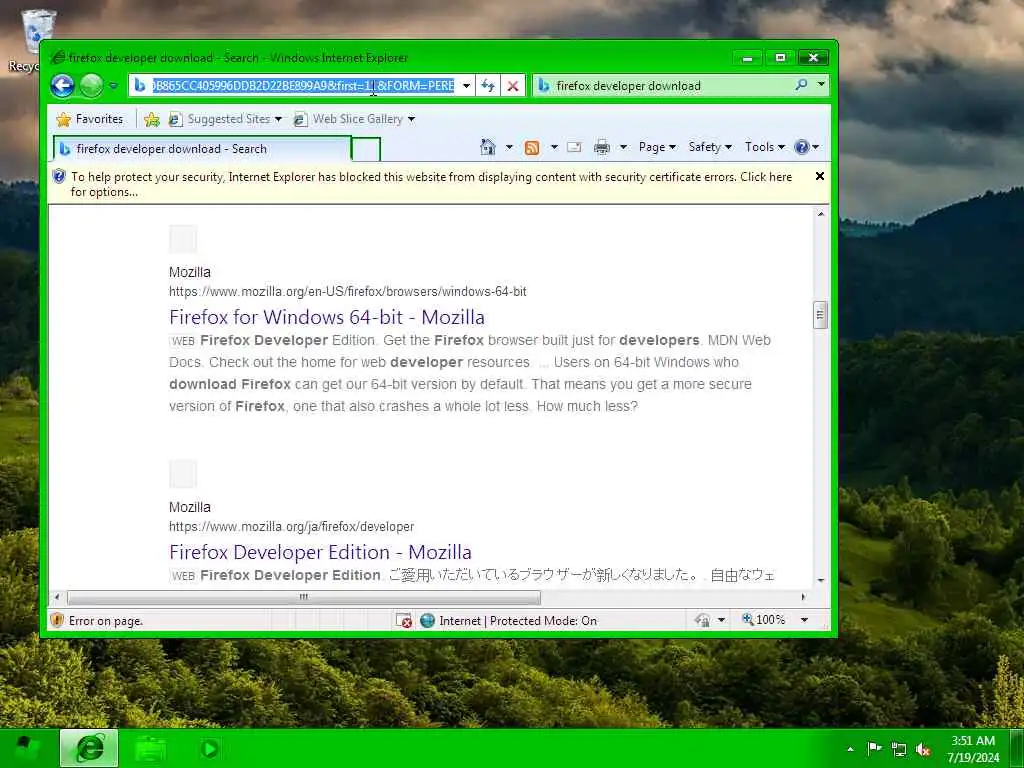Image resolution: width=1024 pixels, height=768 pixels.
Task: Open Web Slice Gallery link
Action: tap(354, 119)
